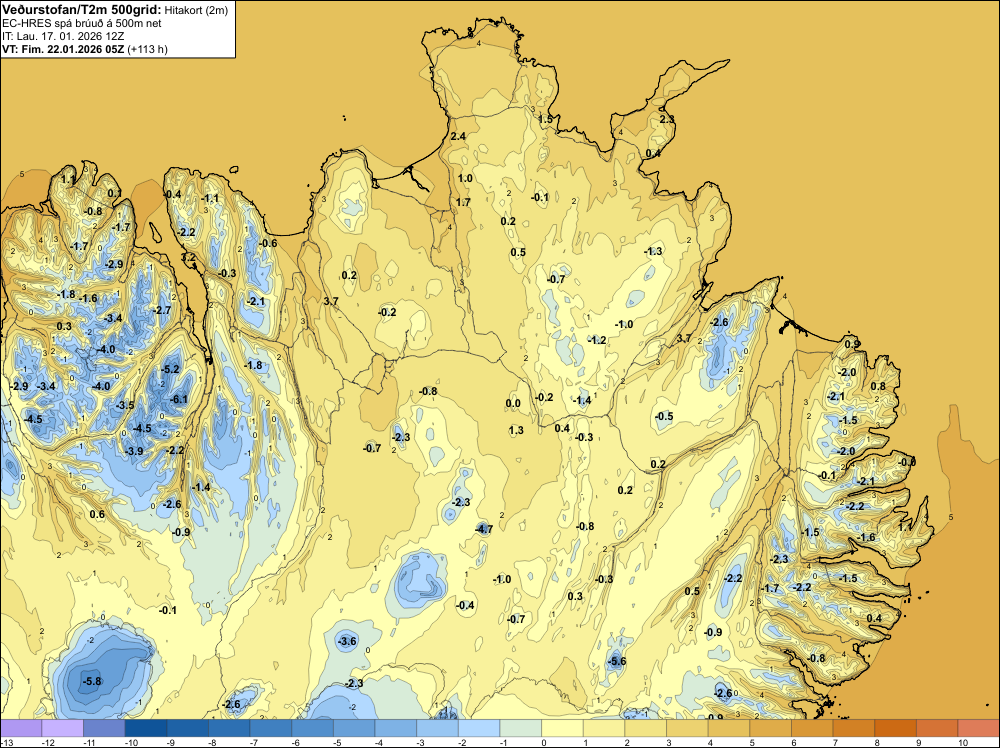The width and height of the screenshot is (1000, 748).
Task: Select the -1.1 temperature label
Action: [x=210, y=198]
